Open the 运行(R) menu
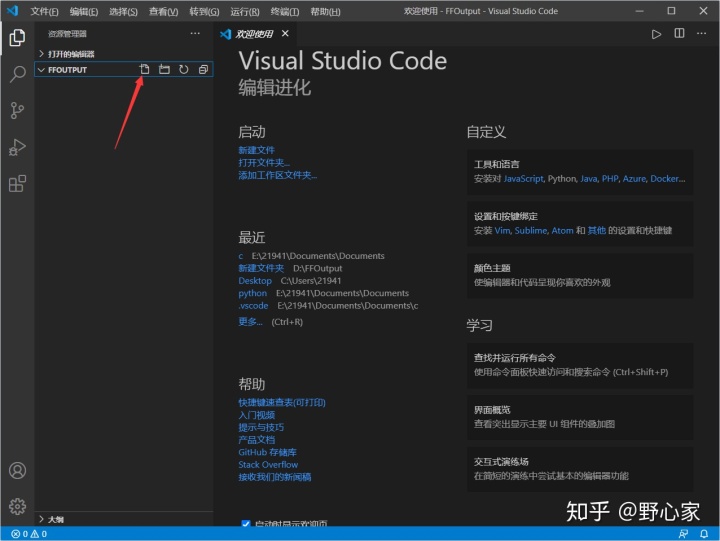This screenshot has height=541, width=720. pyautogui.click(x=245, y=11)
